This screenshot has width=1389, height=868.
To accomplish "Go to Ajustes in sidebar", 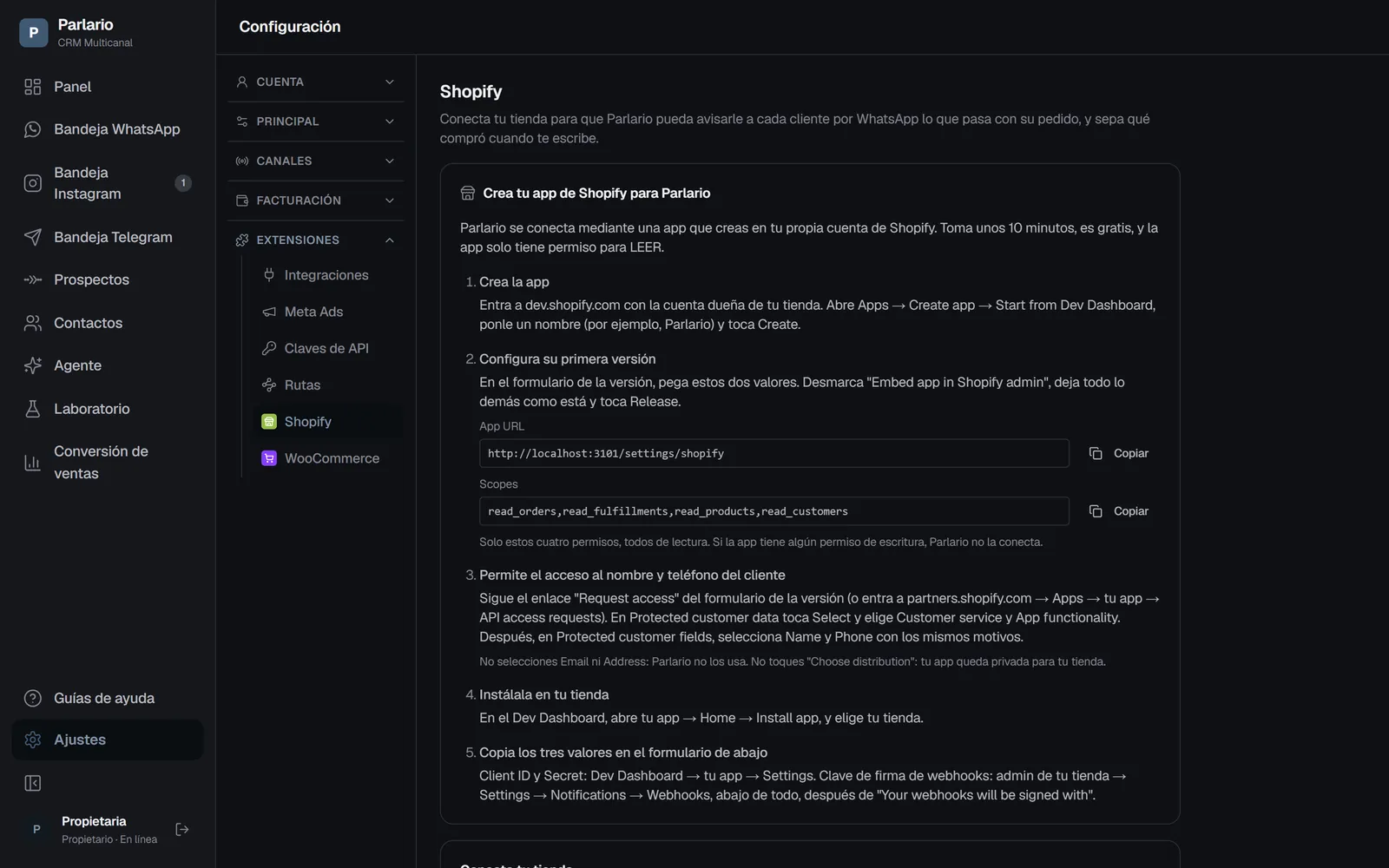I will pos(108,740).
